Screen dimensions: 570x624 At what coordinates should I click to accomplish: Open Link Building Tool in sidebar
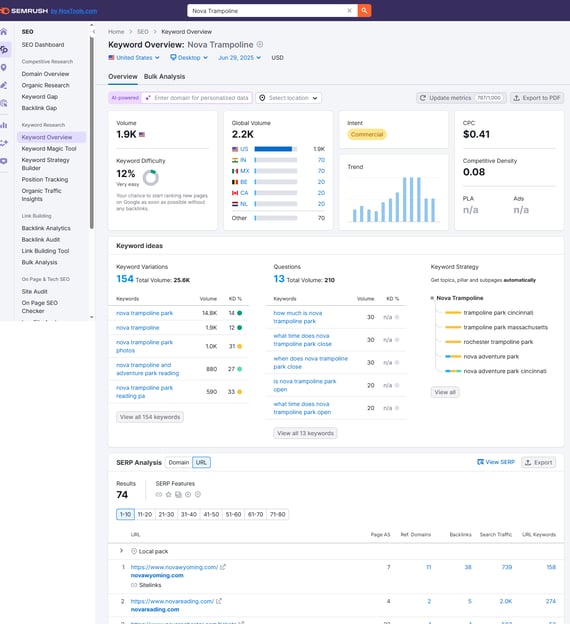(x=45, y=251)
